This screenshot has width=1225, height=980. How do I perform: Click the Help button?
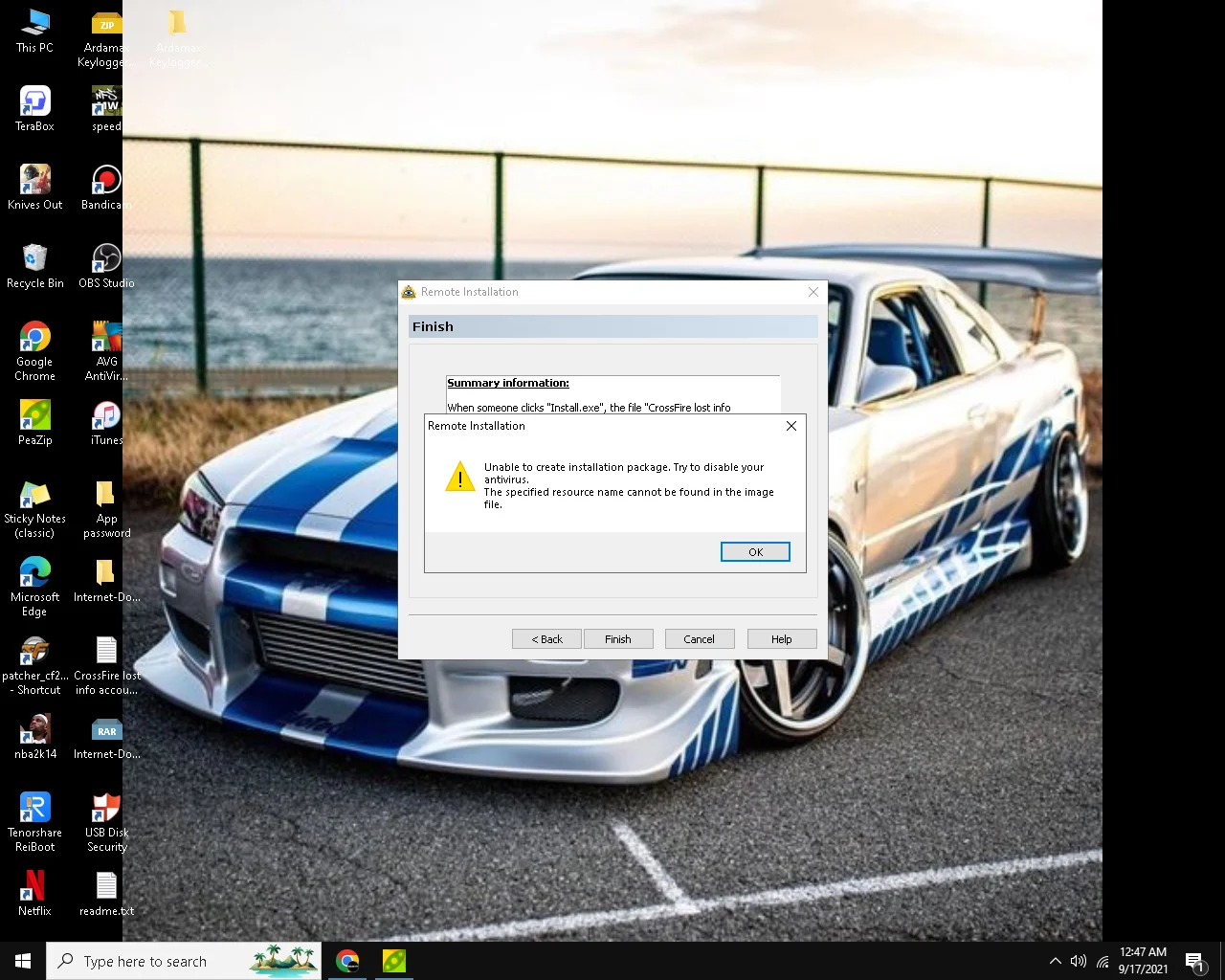point(782,639)
